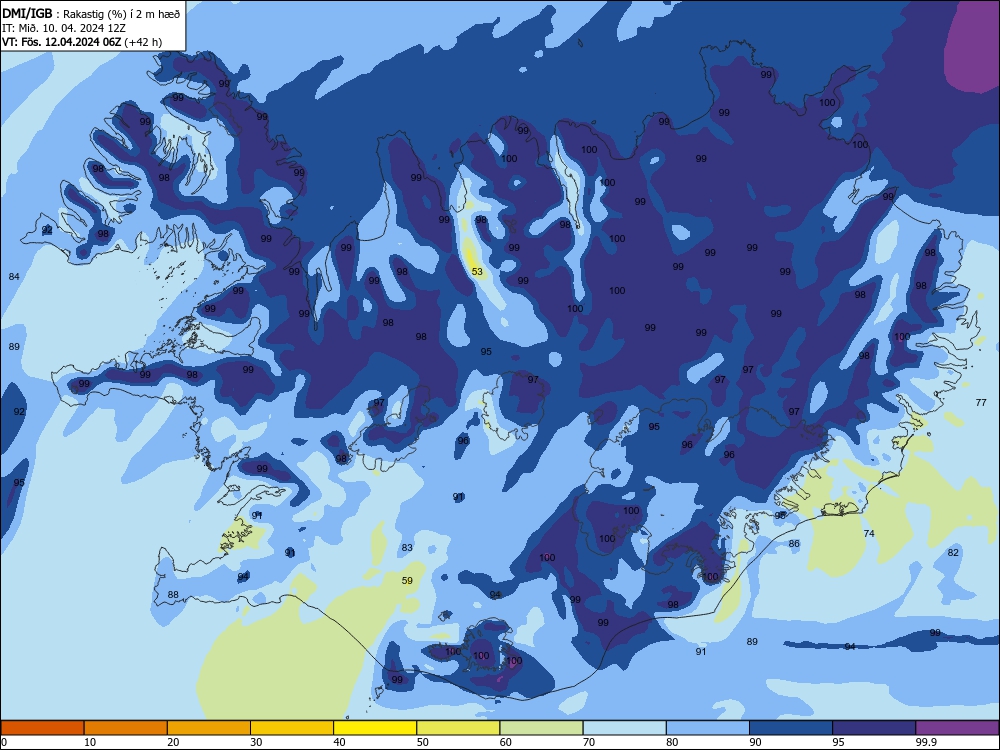Click the purple legend swatch above 99.9
Screen dimensions: 1000x750
pyautogui.click(x=957, y=728)
